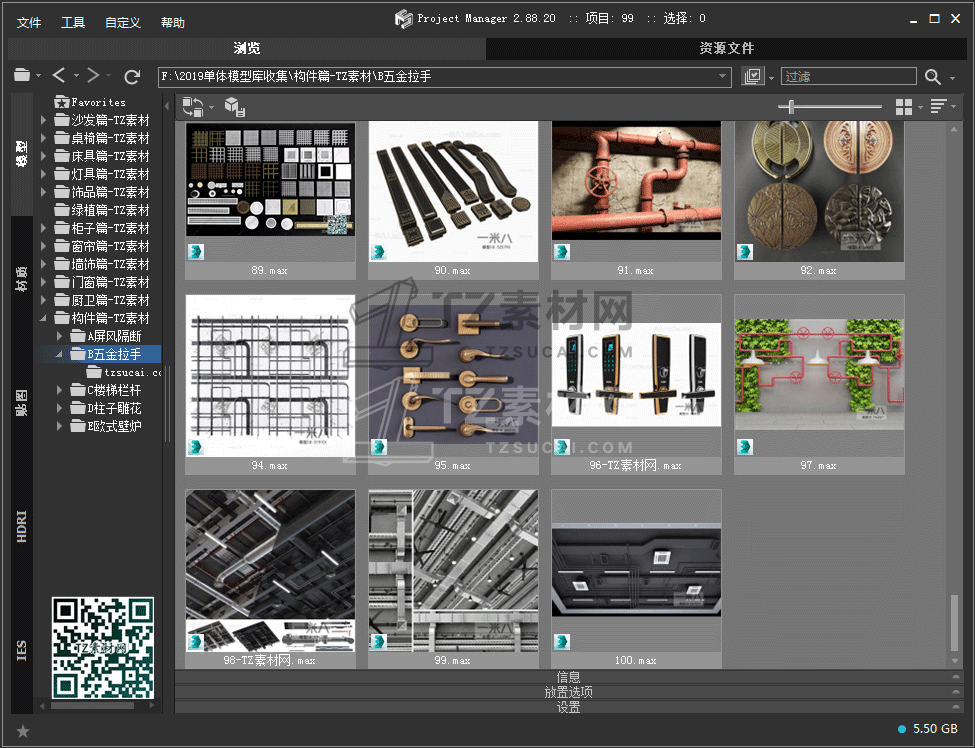Expand the 设置 section bar

(568, 707)
